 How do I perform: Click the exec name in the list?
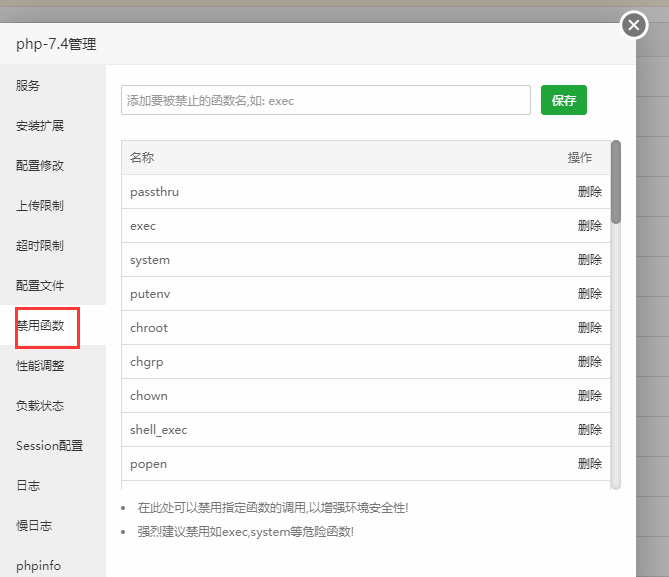[143, 226]
